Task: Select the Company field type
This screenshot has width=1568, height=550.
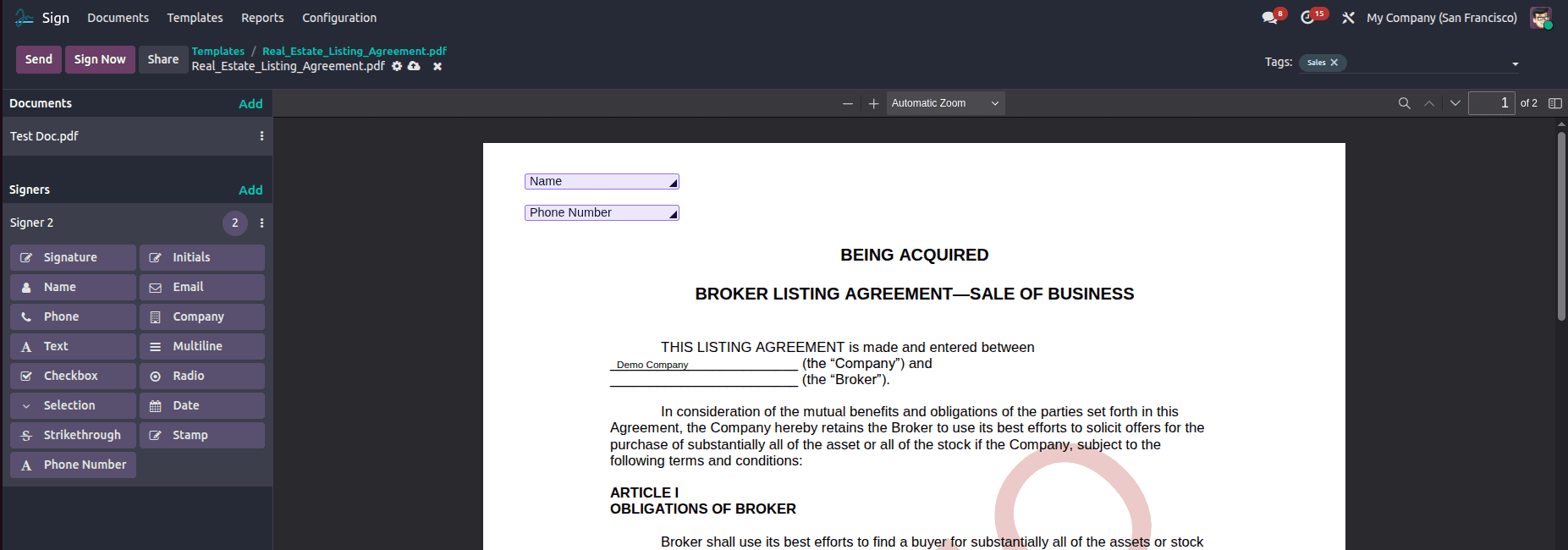Action: 202,316
